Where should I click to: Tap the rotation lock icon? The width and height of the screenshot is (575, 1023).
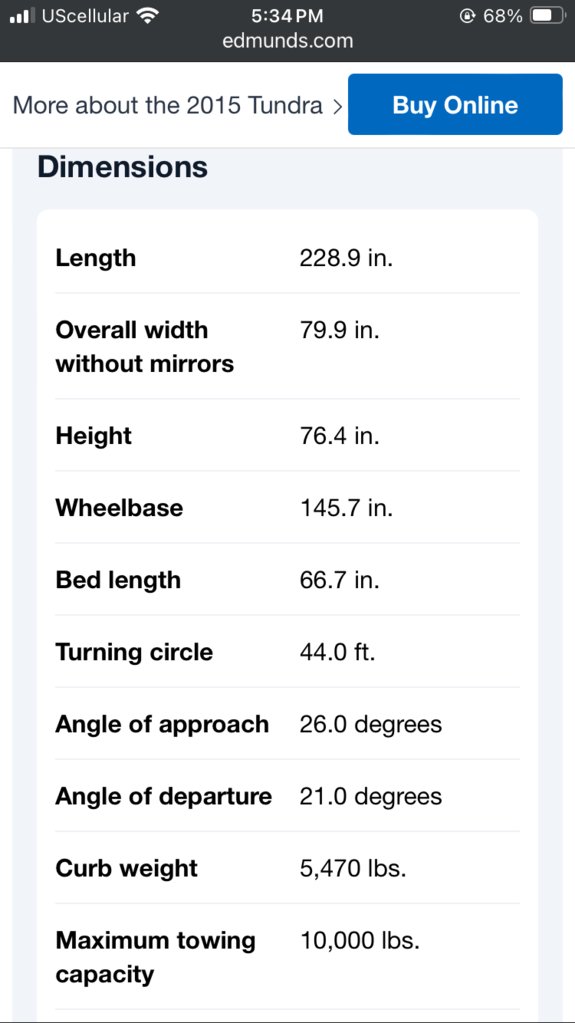(x=467, y=16)
